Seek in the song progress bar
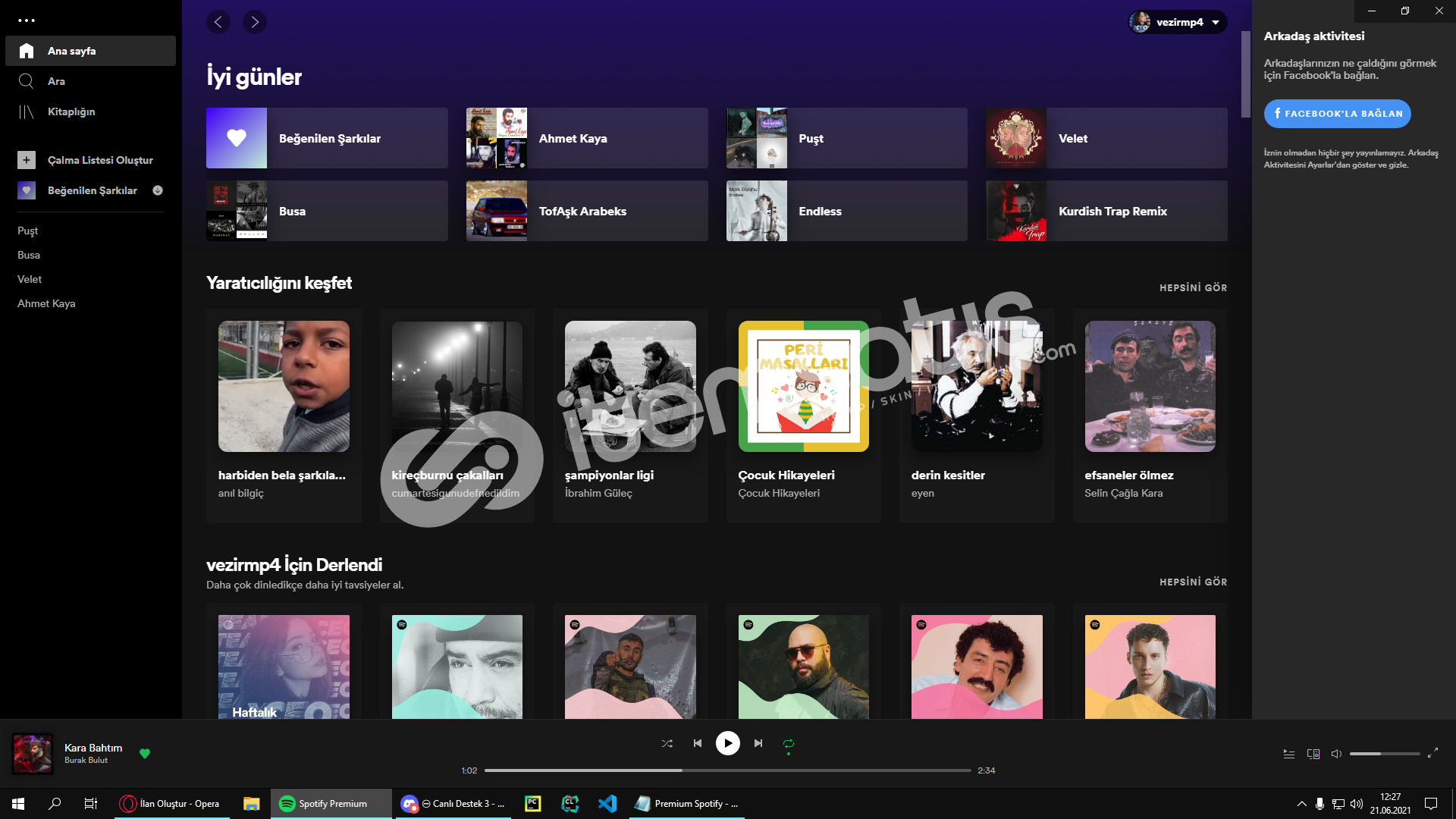 pyautogui.click(x=728, y=770)
